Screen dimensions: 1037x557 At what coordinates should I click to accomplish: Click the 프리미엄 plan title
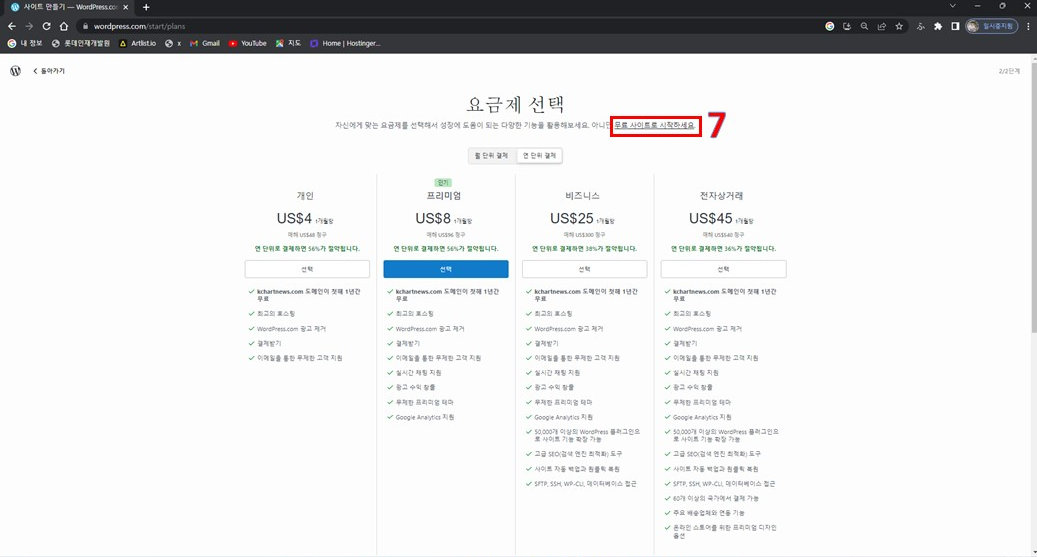click(x=444, y=196)
